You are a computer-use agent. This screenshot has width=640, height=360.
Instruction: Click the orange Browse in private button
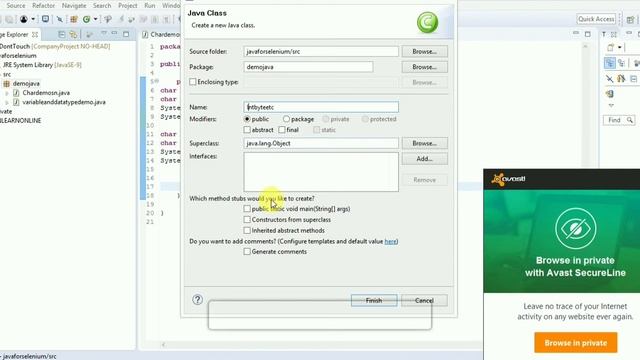[576, 343]
